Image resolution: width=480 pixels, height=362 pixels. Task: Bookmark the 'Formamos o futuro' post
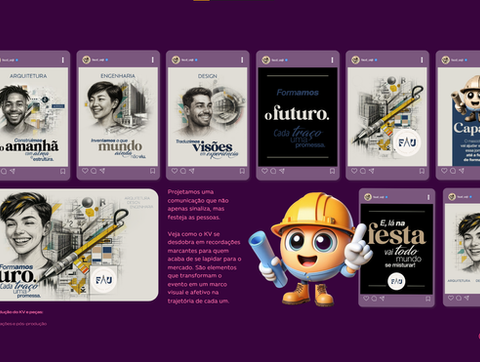pyautogui.click(x=332, y=171)
